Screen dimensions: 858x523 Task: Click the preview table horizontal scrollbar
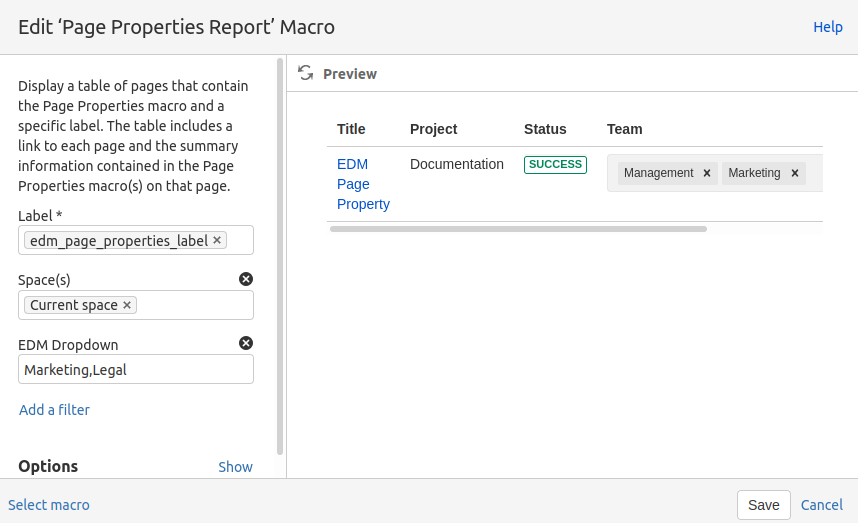coord(518,229)
